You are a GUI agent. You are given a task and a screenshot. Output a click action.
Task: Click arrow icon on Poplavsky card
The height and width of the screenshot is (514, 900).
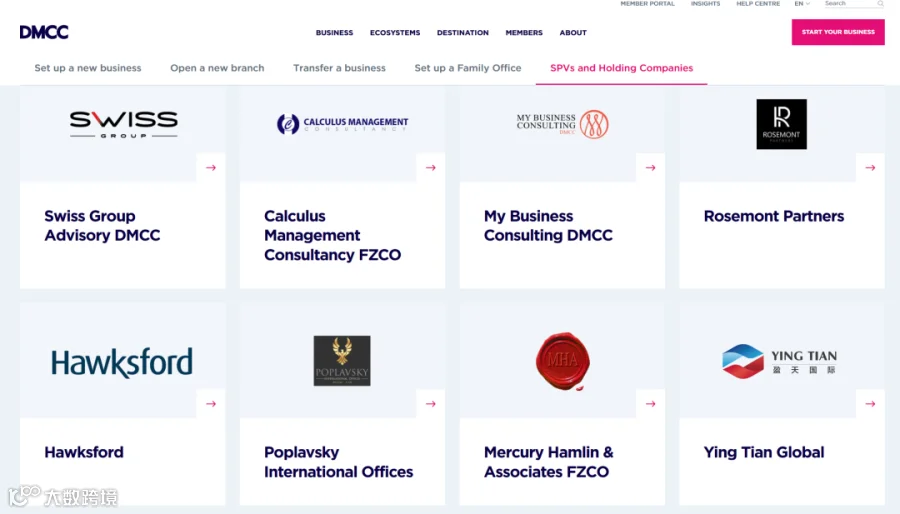(x=430, y=404)
